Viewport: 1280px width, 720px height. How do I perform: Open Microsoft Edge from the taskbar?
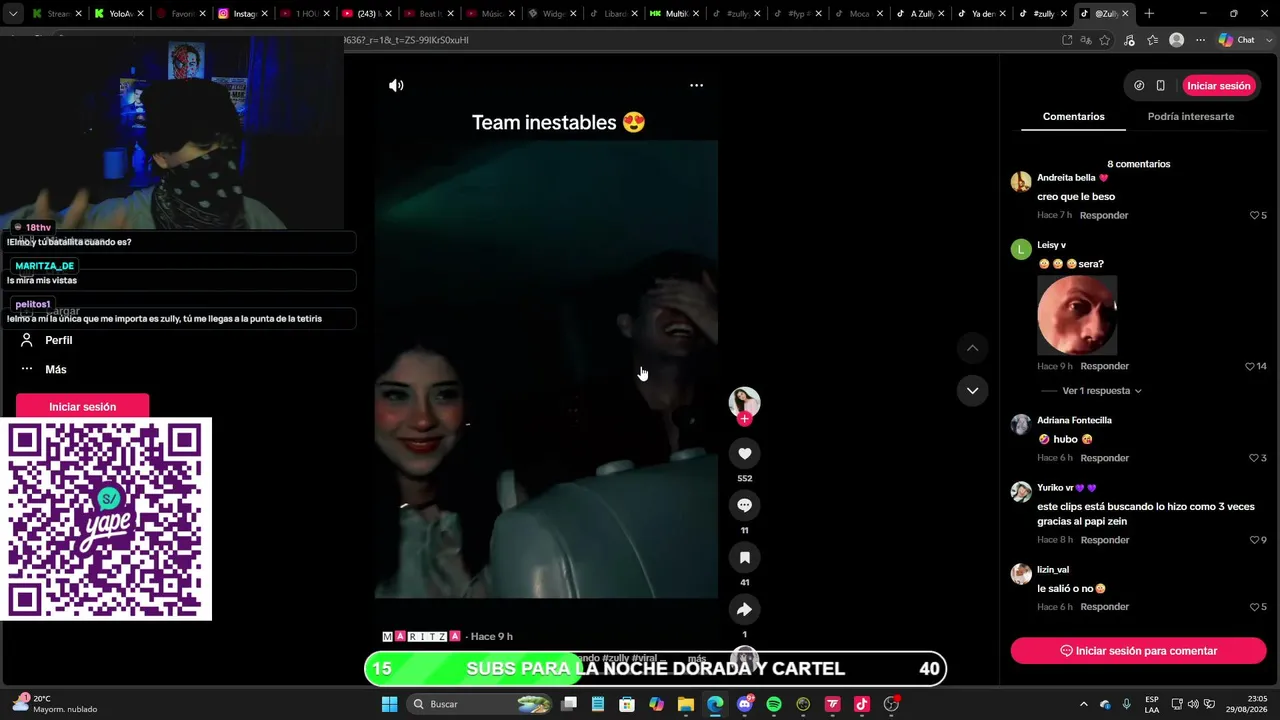coord(715,705)
